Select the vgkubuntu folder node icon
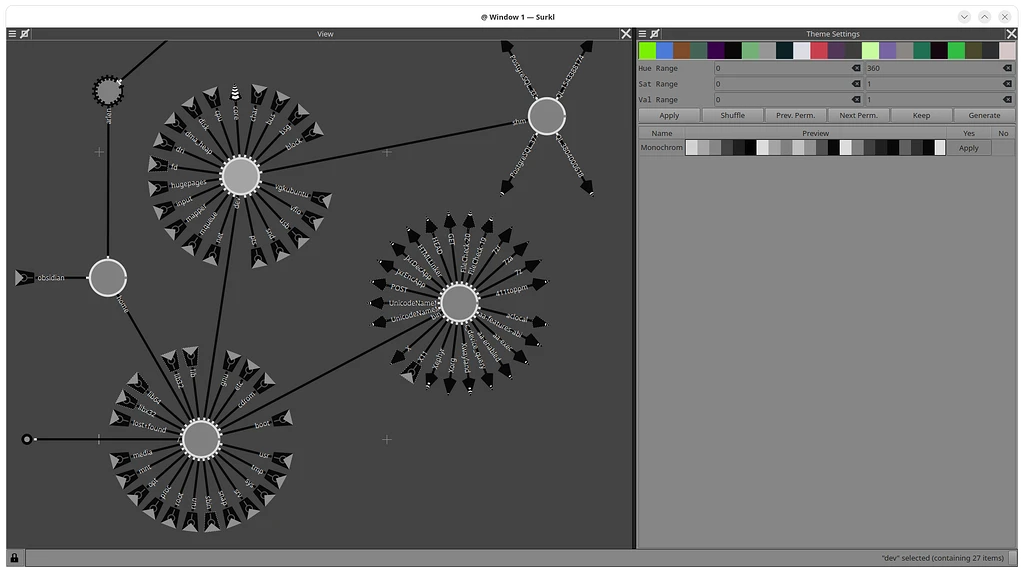This screenshot has height=573, width=1024. [x=321, y=198]
